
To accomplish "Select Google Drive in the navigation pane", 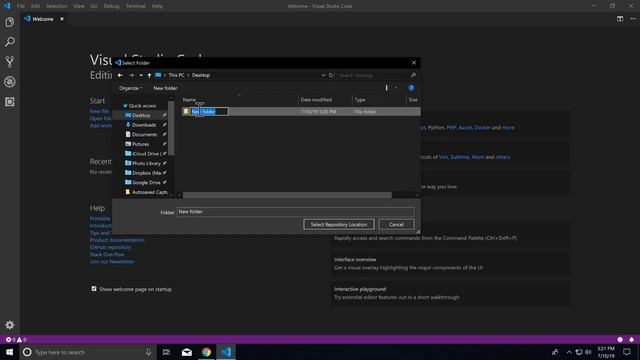I will click(146, 182).
